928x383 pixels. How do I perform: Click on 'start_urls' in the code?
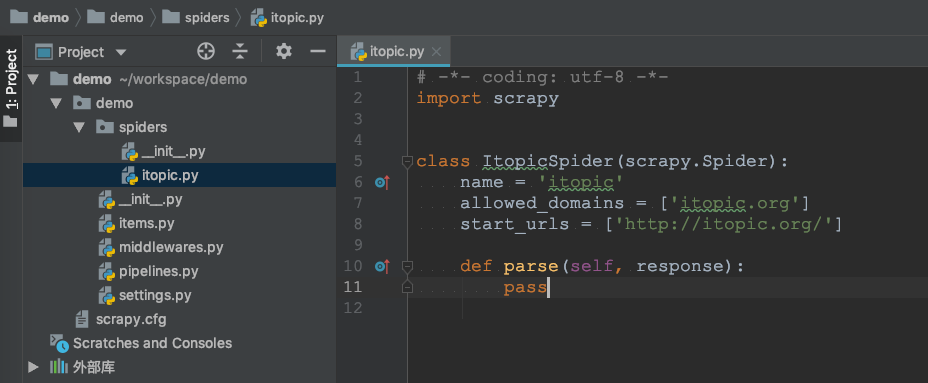click(515, 224)
